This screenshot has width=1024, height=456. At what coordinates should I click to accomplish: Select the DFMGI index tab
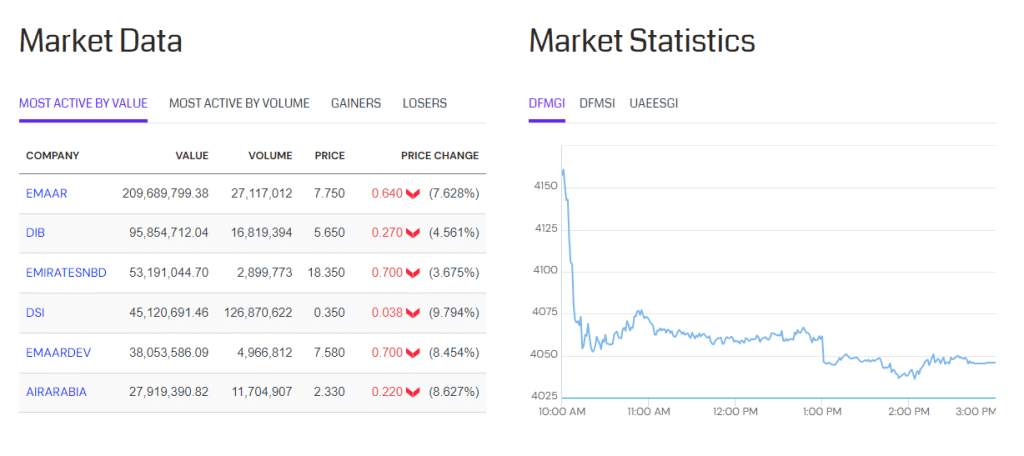click(x=547, y=103)
